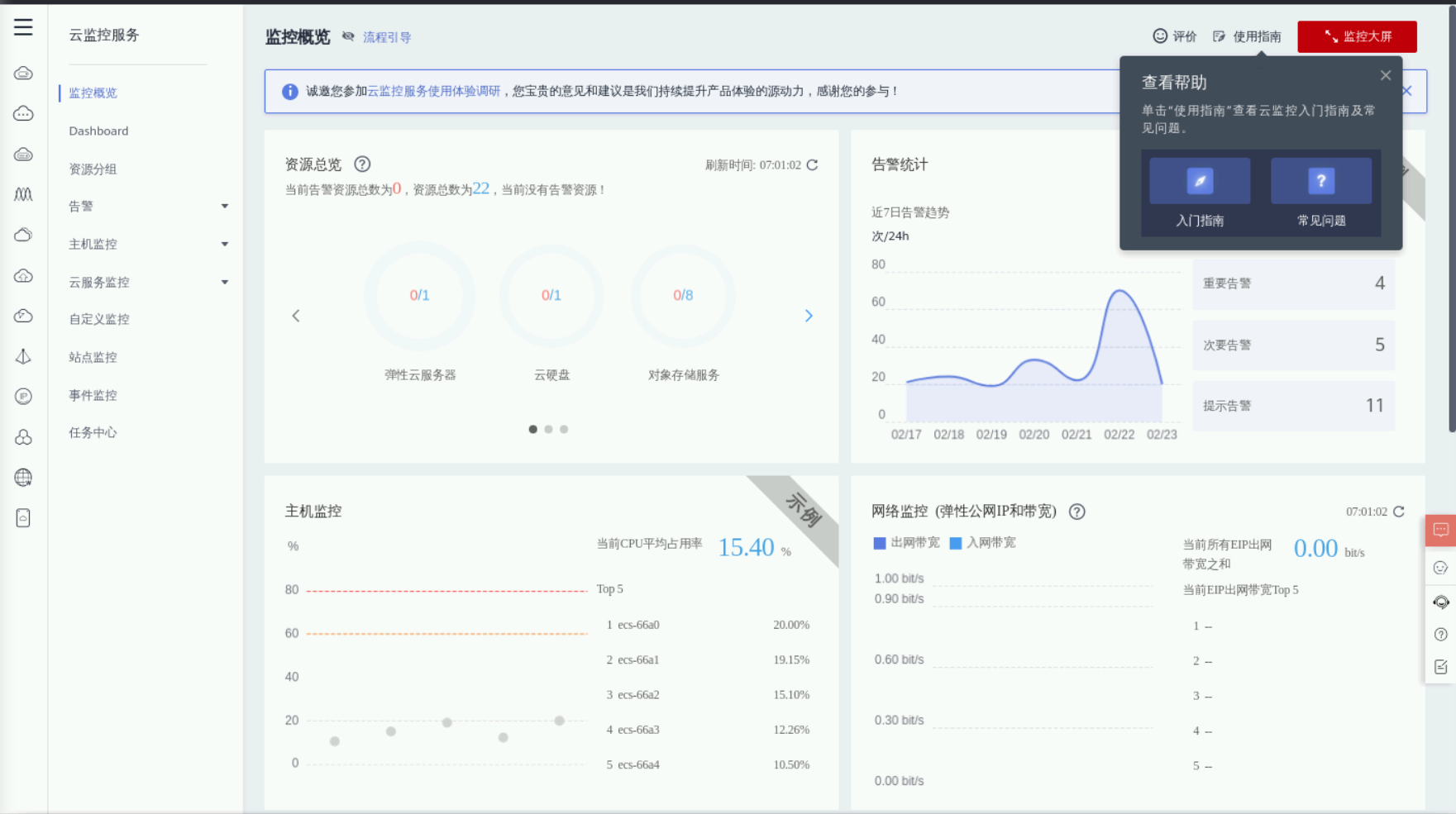Click the red 监控大屏 button
The image size is (1456, 814).
click(x=1357, y=36)
